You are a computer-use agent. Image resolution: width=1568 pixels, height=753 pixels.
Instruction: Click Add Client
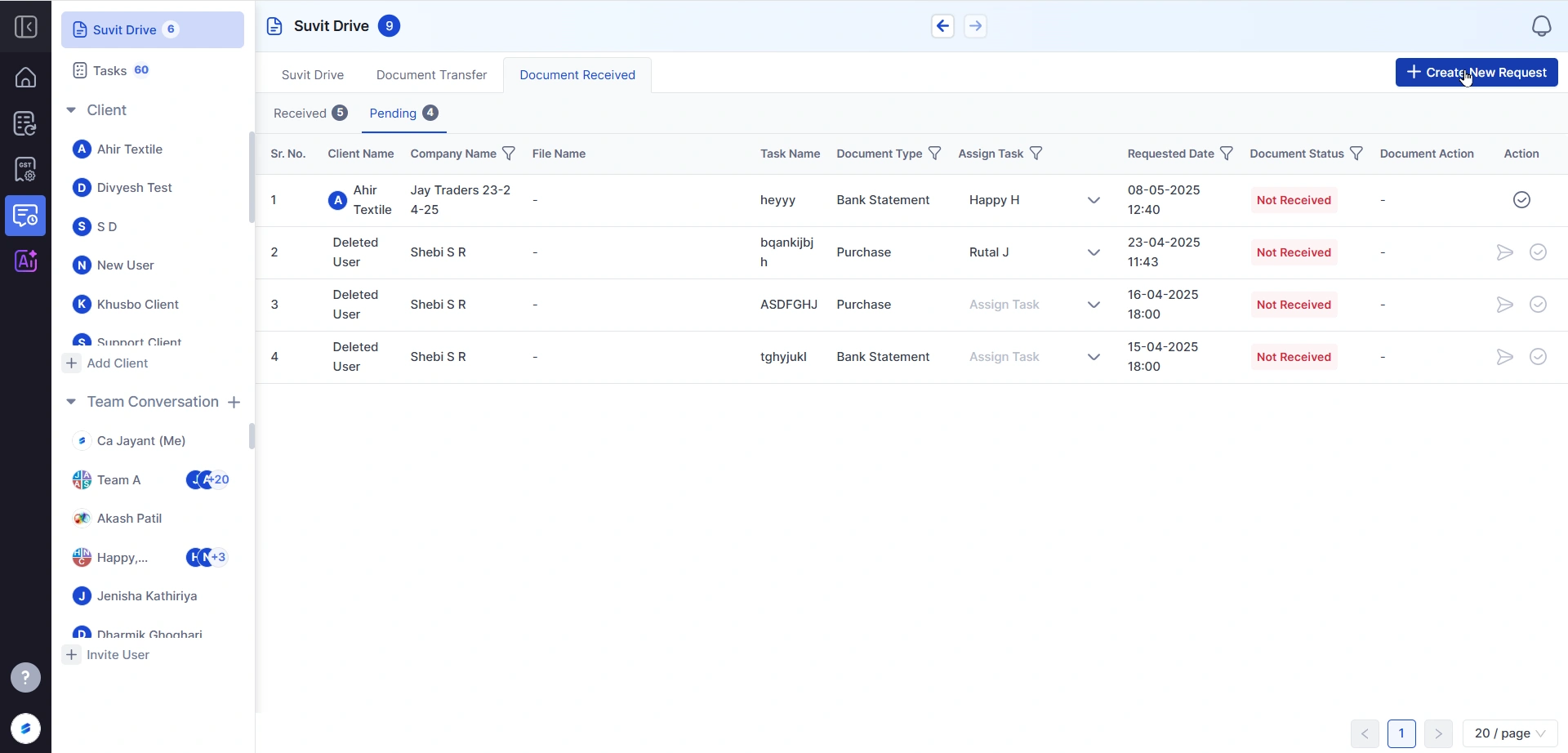[107, 363]
